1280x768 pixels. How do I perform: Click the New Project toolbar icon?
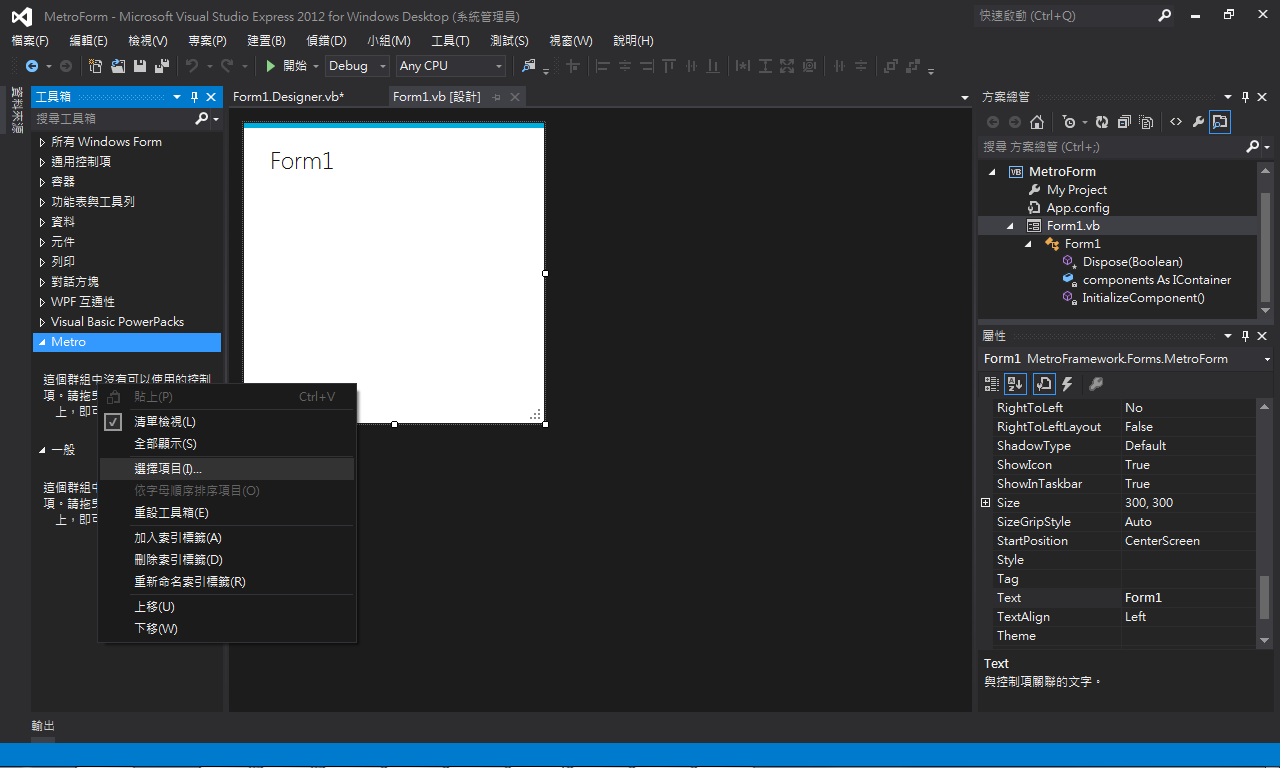[x=96, y=66]
